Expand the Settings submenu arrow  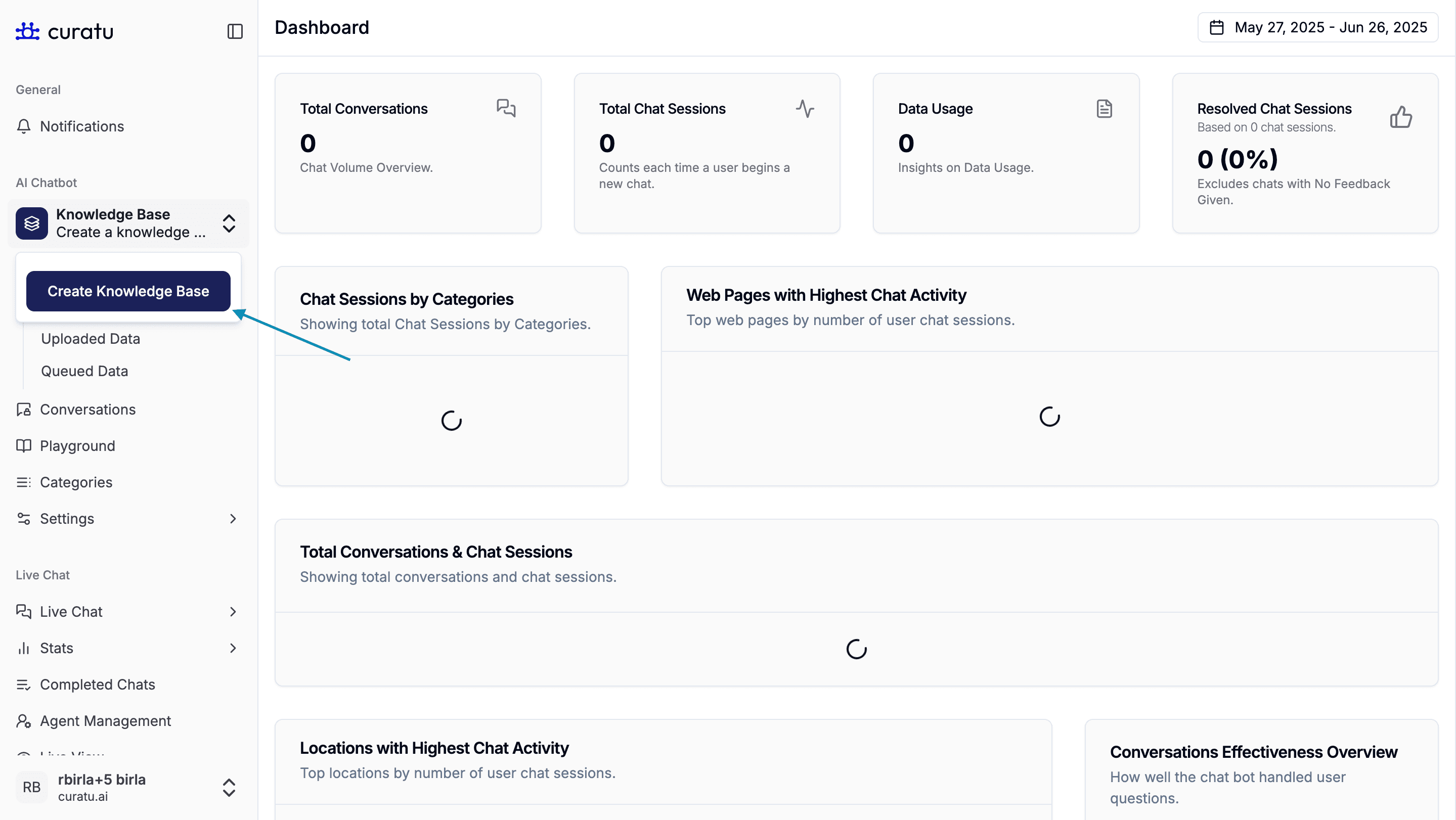[x=233, y=518]
